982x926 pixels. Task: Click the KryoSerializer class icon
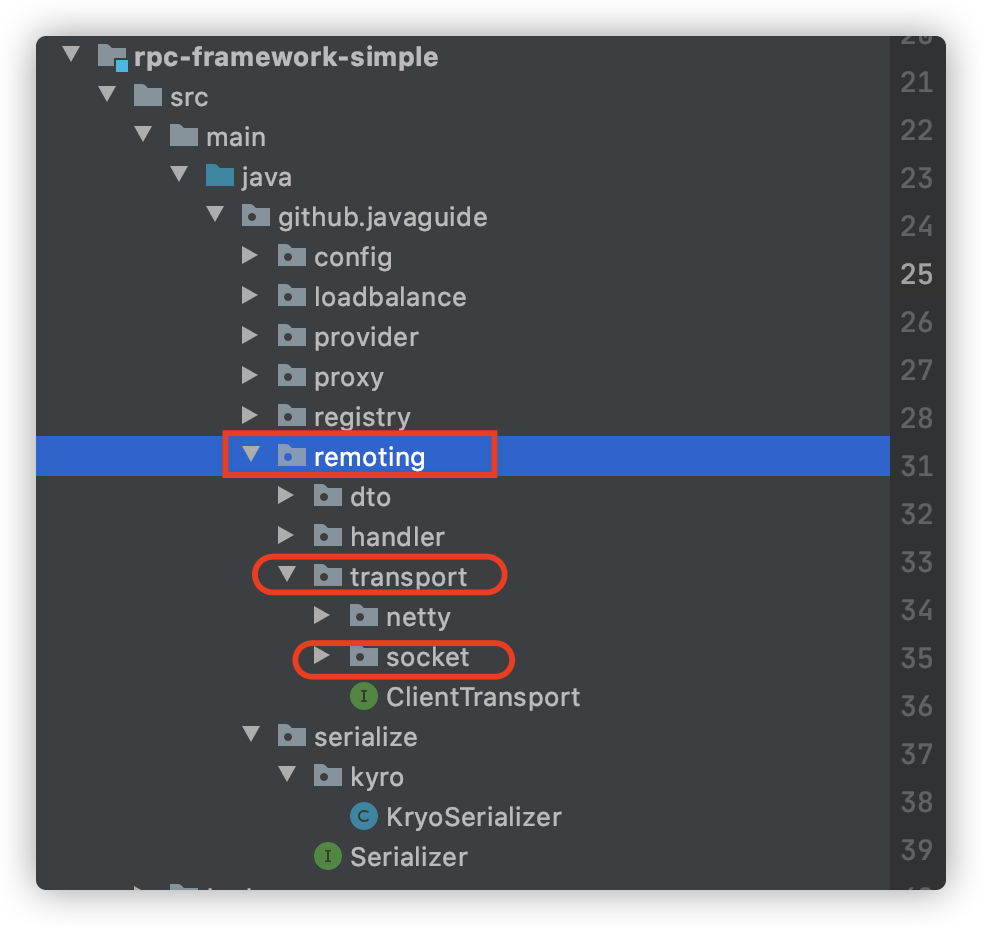[363, 817]
